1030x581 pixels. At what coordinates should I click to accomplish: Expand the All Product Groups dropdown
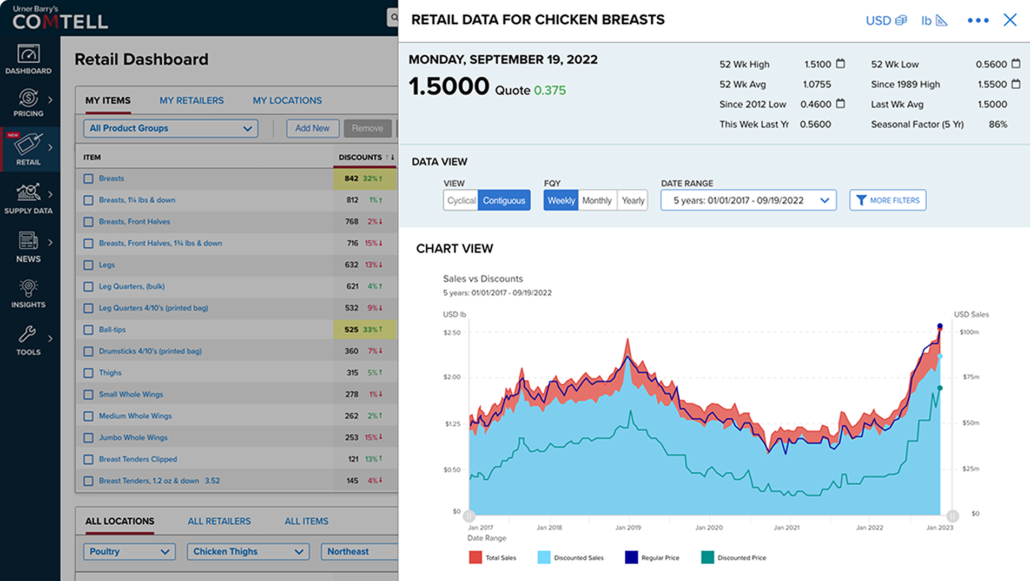(171, 129)
